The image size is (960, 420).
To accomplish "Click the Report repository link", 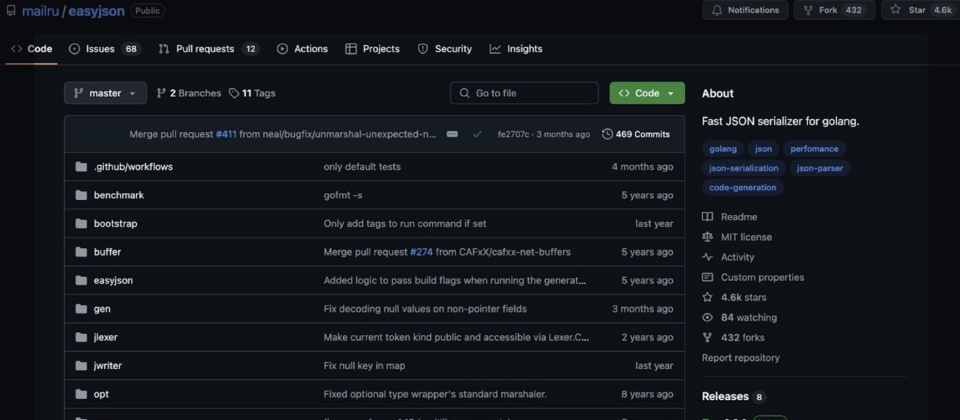I will (740, 357).
